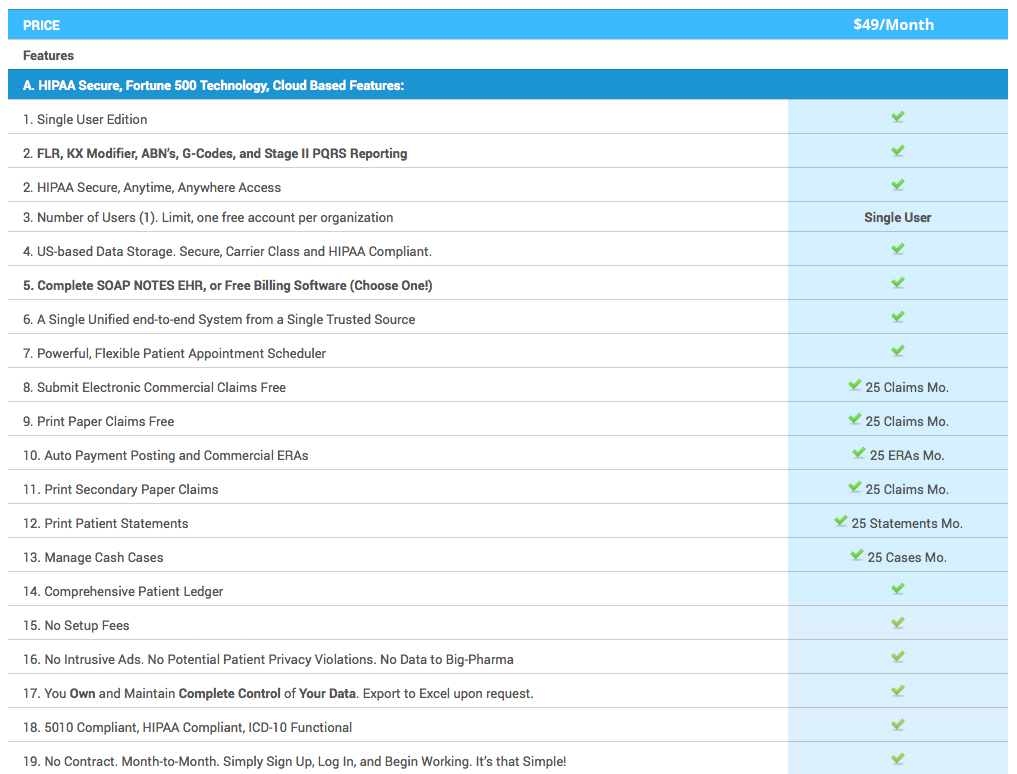Click the checkmark for US-based Data Storage
This screenshot has height=774, width=1017.
click(897, 249)
